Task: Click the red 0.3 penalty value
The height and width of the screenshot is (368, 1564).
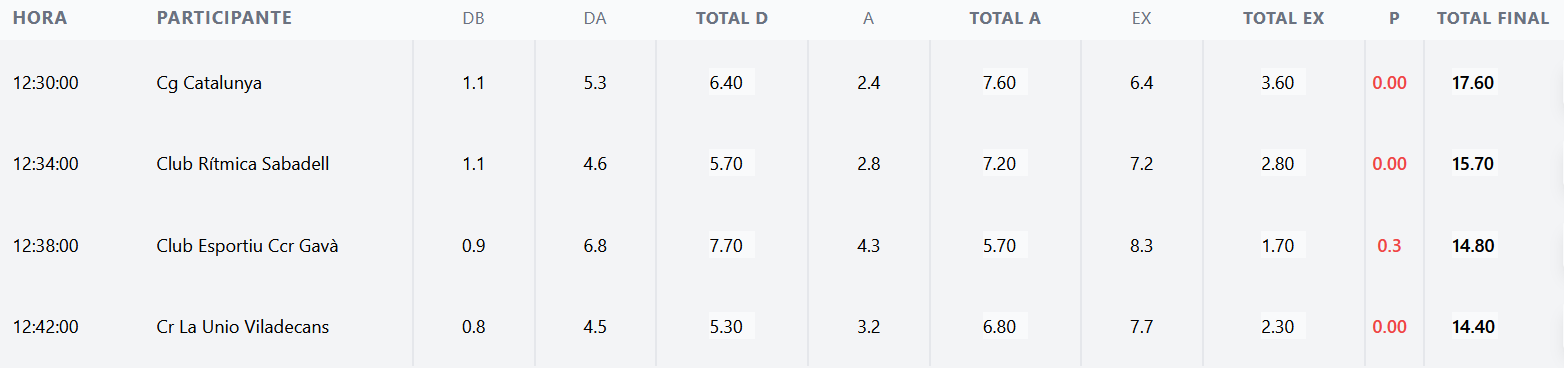Action: tap(1389, 246)
